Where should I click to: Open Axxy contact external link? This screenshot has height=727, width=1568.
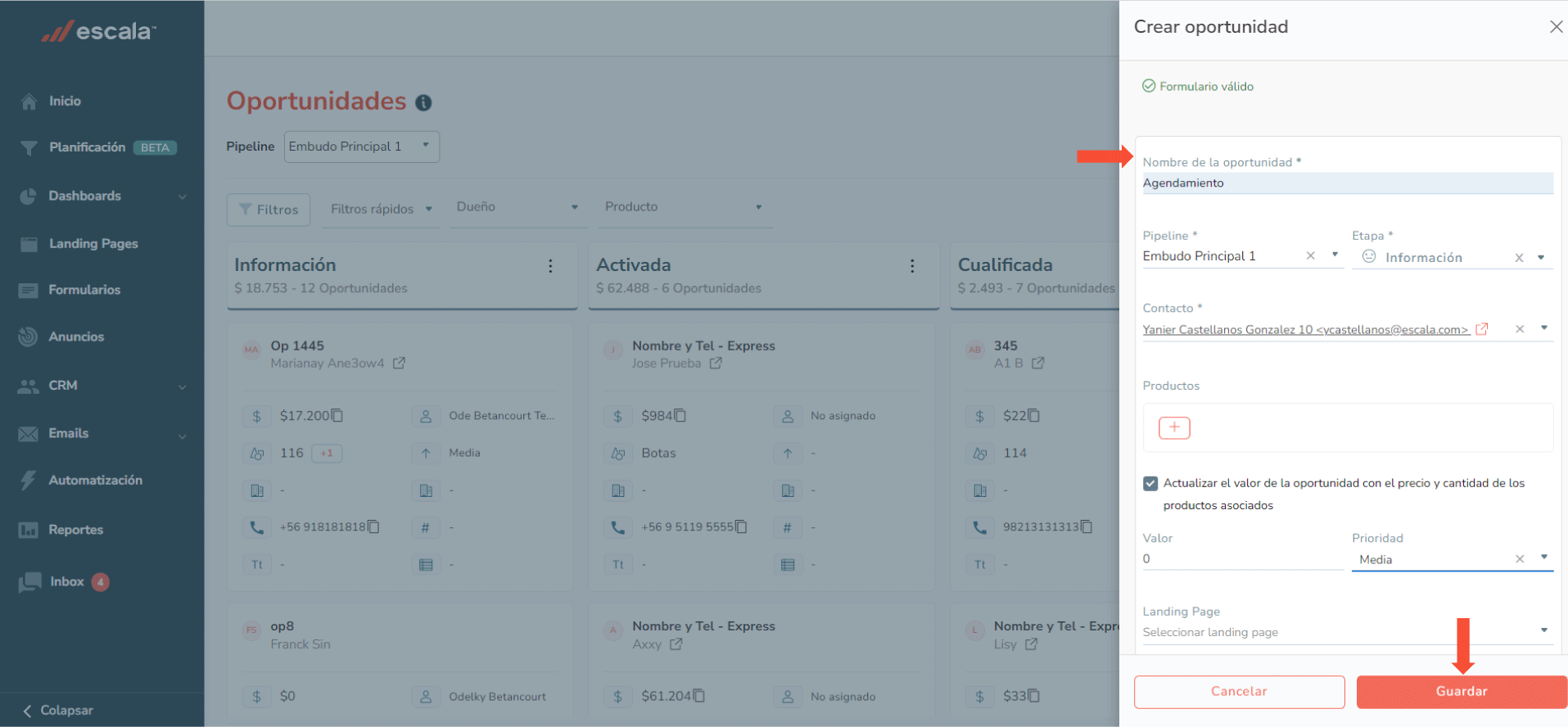pyautogui.click(x=676, y=644)
